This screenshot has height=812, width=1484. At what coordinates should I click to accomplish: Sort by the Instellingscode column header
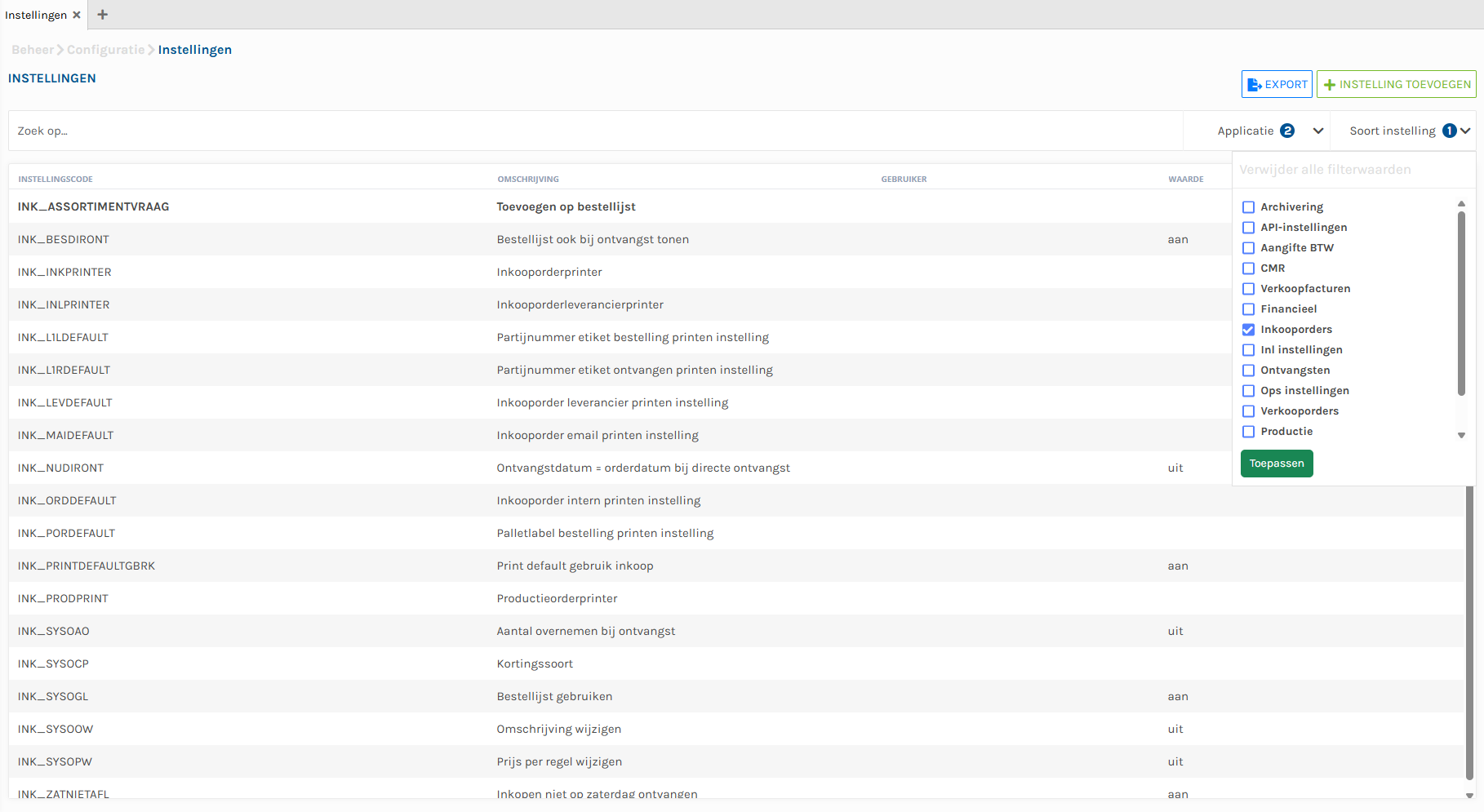tap(56, 179)
